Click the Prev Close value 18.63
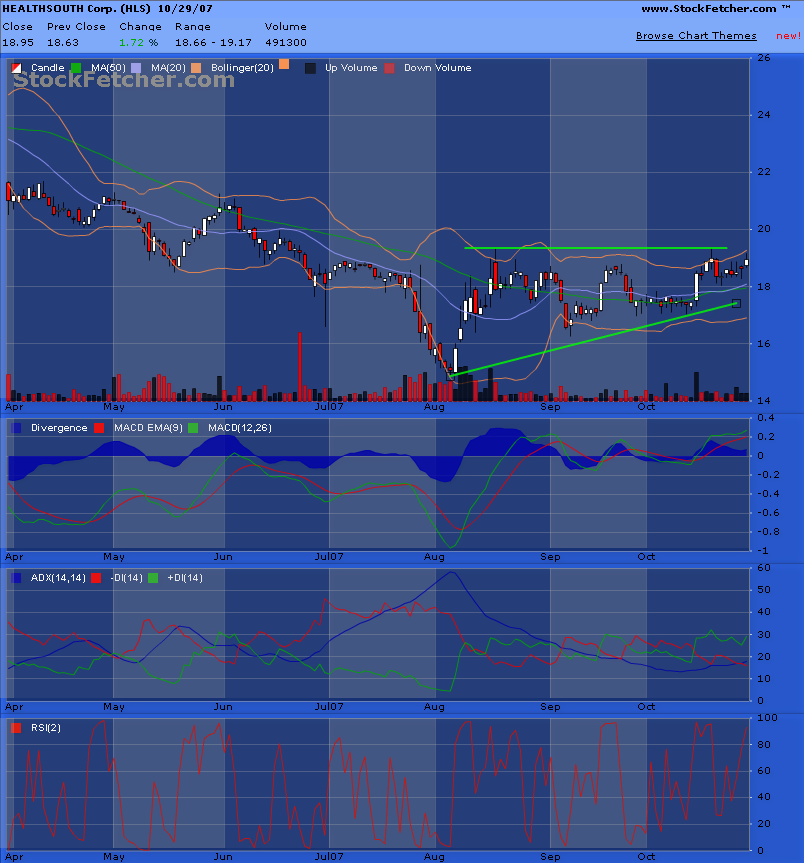Image resolution: width=804 pixels, height=863 pixels. coord(63,42)
